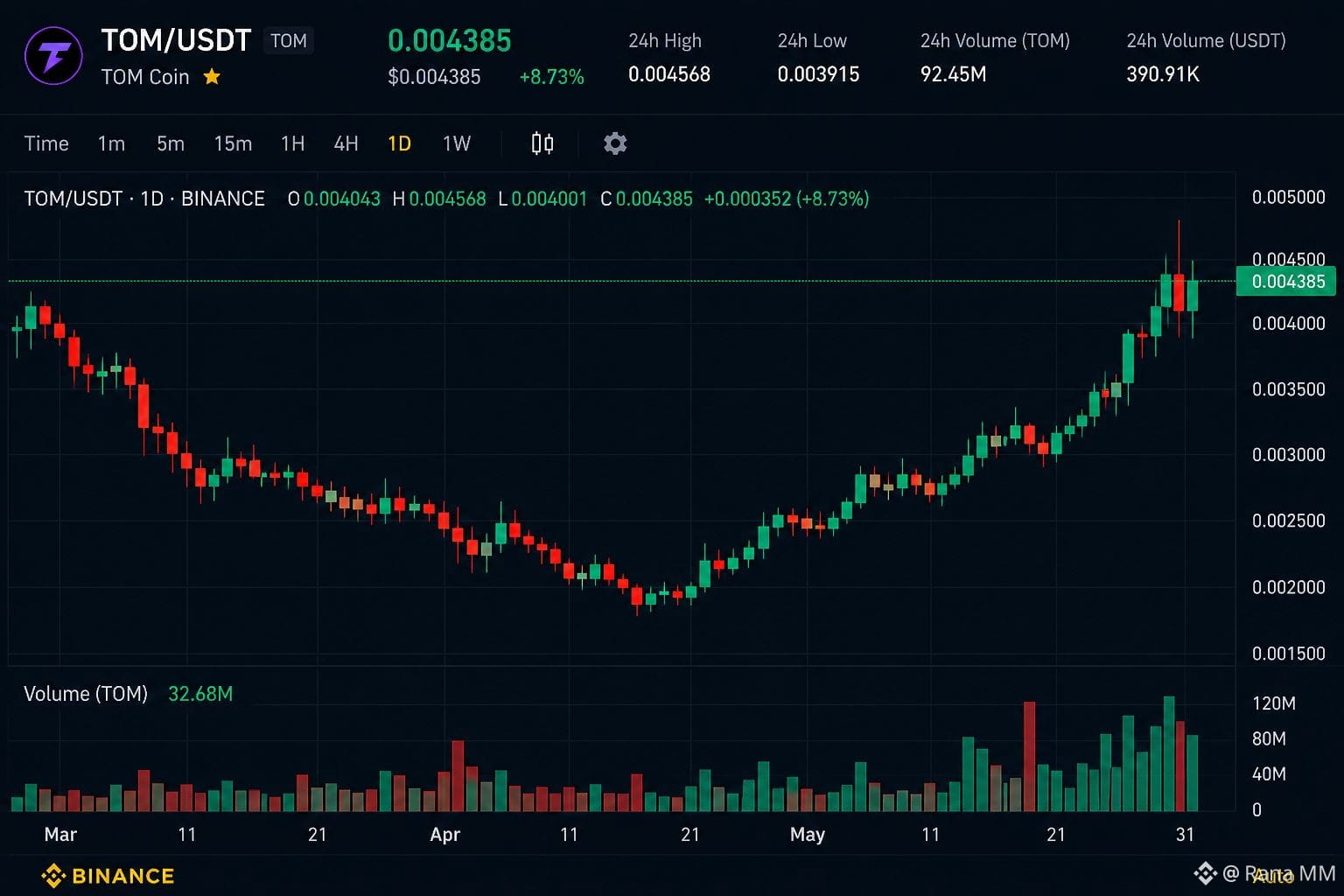Click the 0.001500 price axis label

coord(1288,654)
